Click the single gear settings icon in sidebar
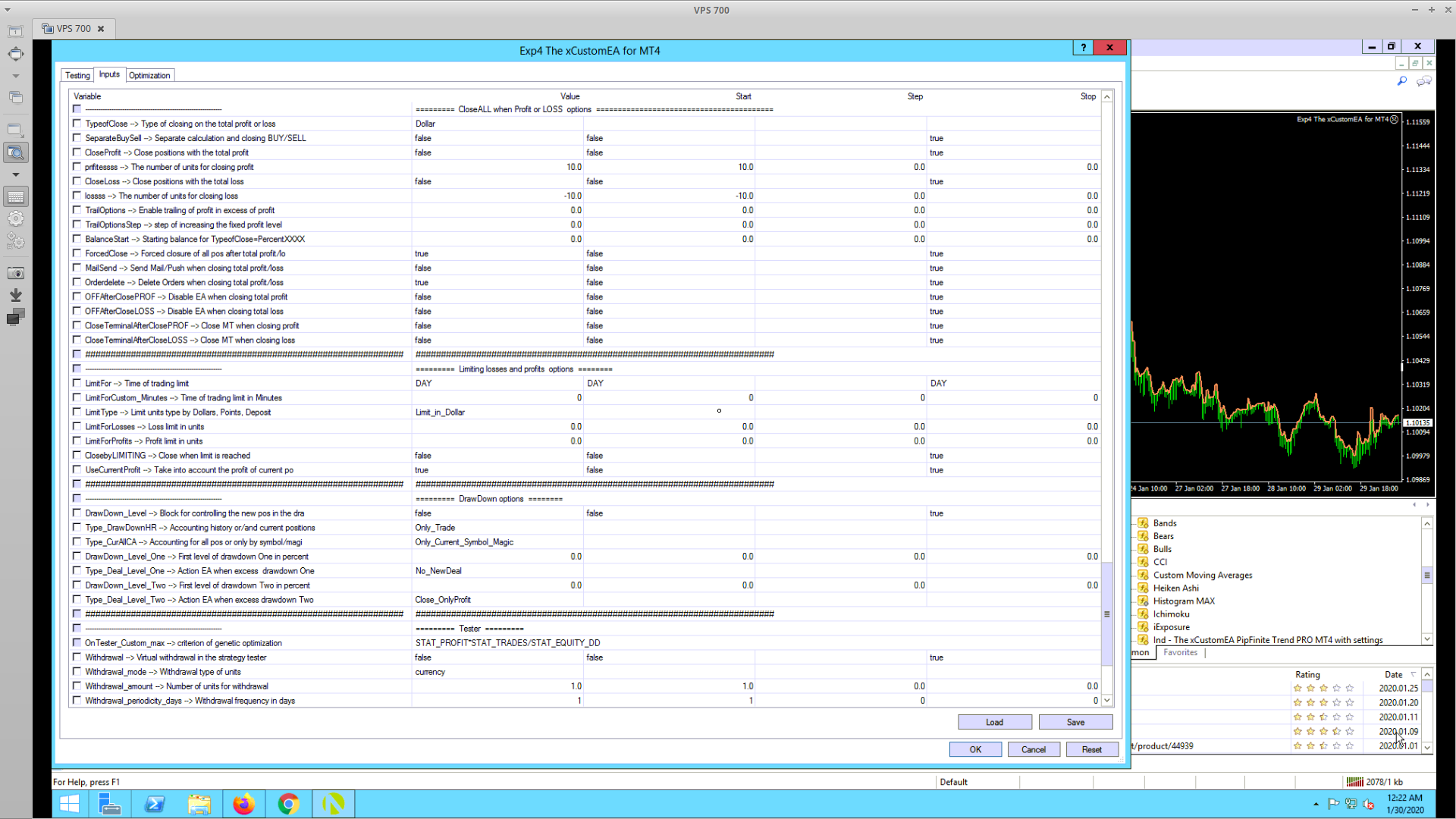Image resolution: width=1456 pixels, height=819 pixels. [15, 219]
